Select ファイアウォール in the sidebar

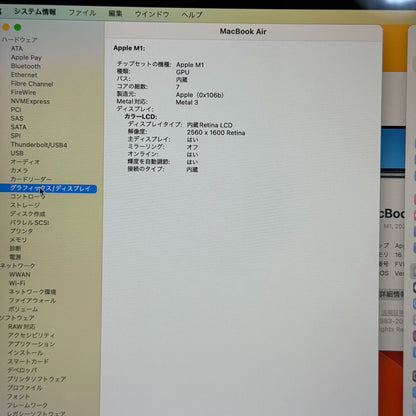tap(33, 300)
